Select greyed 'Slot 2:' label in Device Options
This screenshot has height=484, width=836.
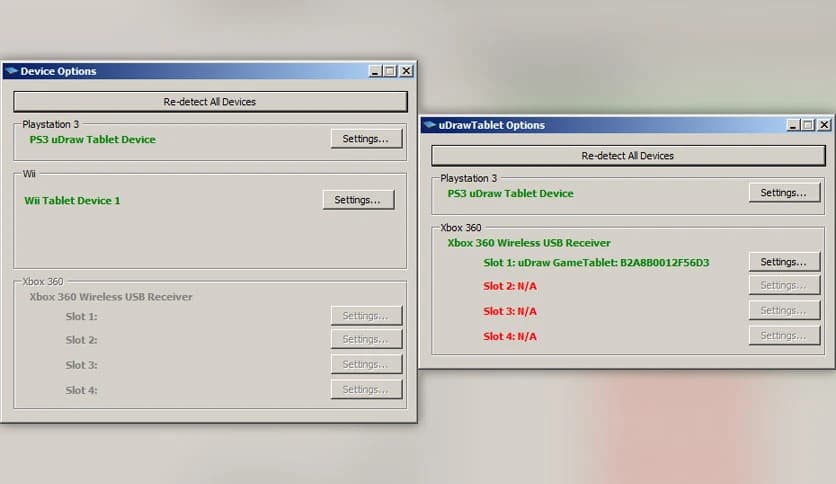point(82,340)
